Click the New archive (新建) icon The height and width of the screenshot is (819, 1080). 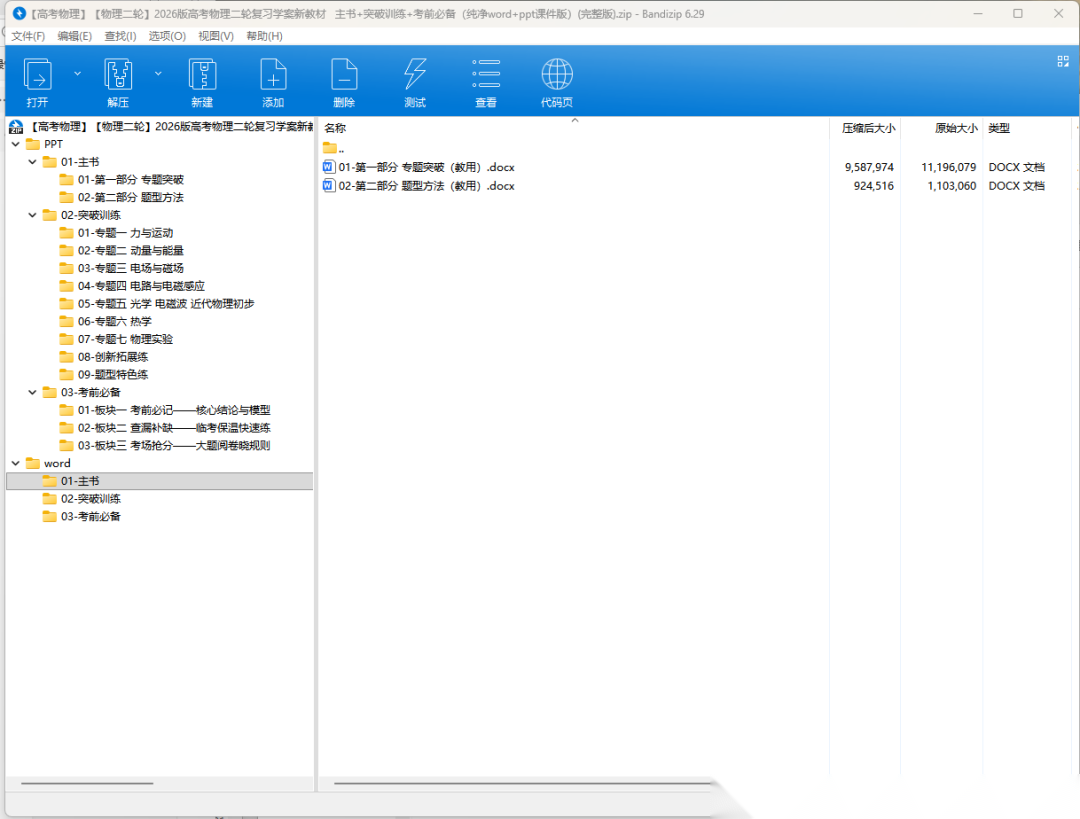tap(202, 76)
